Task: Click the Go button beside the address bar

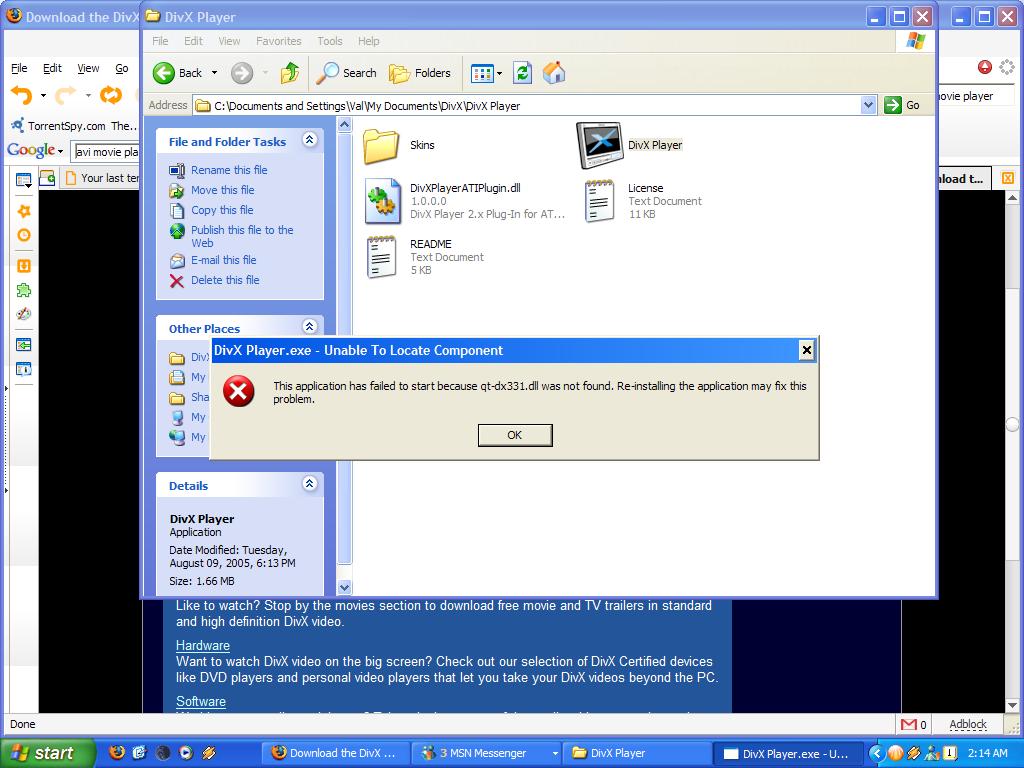Action: point(903,105)
